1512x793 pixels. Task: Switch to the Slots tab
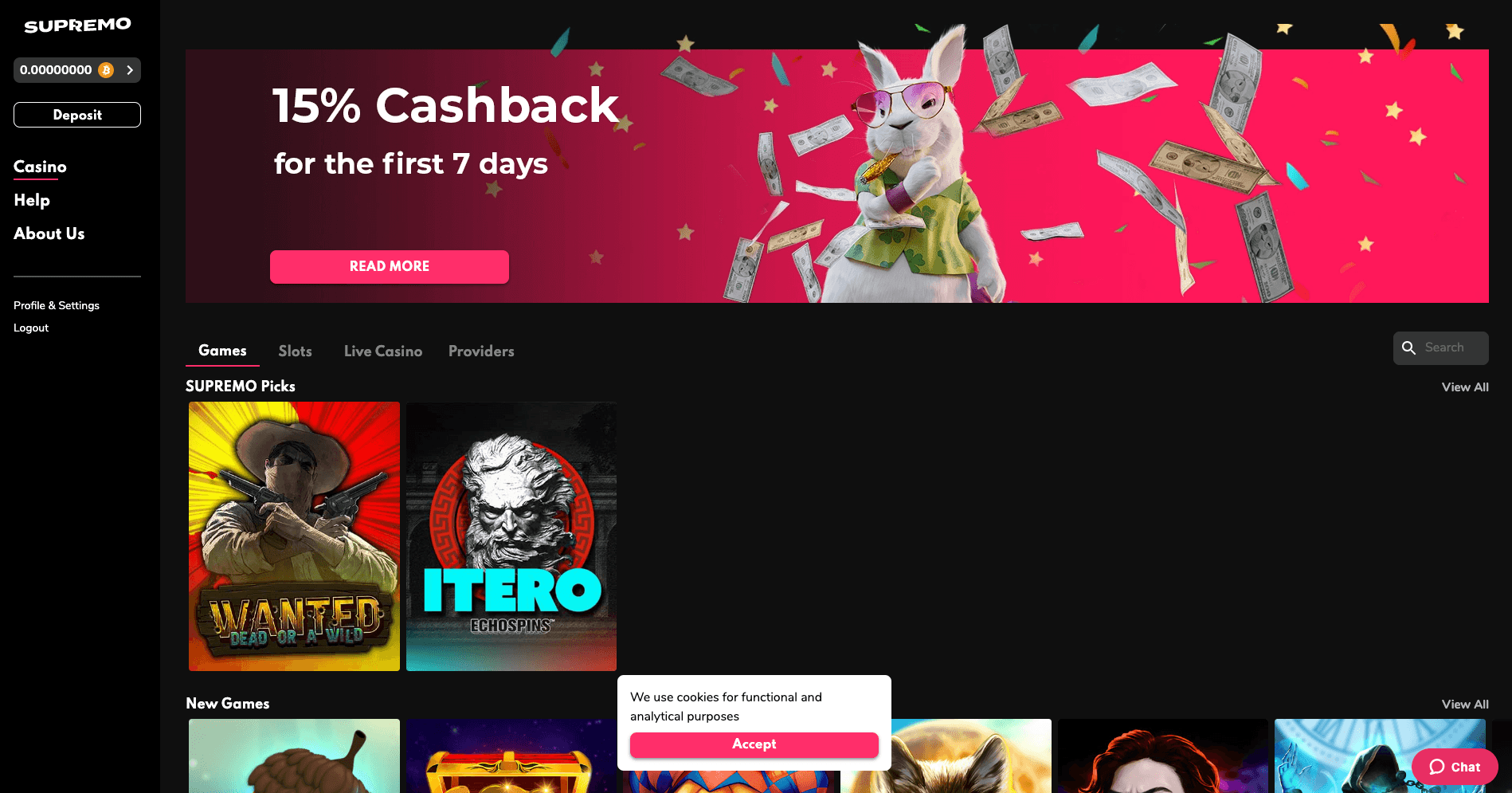[x=295, y=351]
